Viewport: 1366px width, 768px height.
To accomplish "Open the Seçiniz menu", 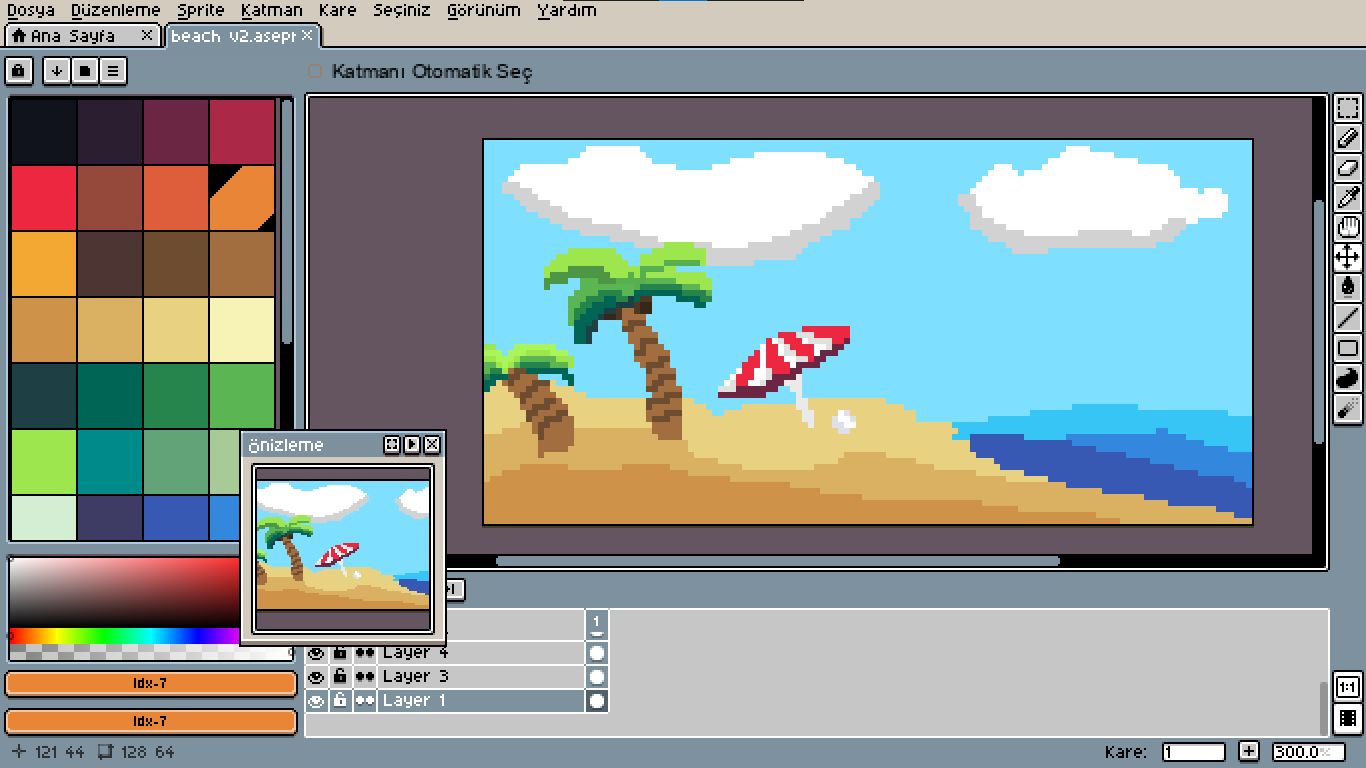I will [x=402, y=10].
